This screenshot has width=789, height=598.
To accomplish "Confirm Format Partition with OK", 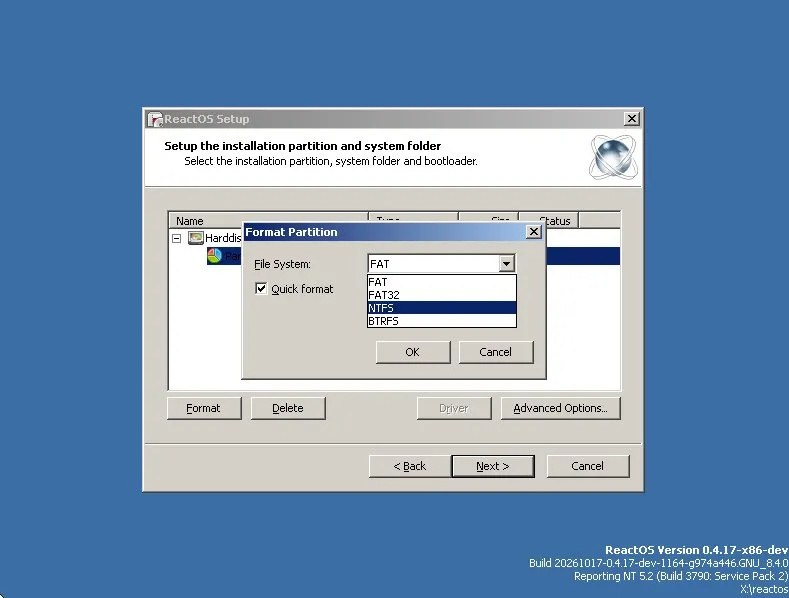I will pos(413,352).
